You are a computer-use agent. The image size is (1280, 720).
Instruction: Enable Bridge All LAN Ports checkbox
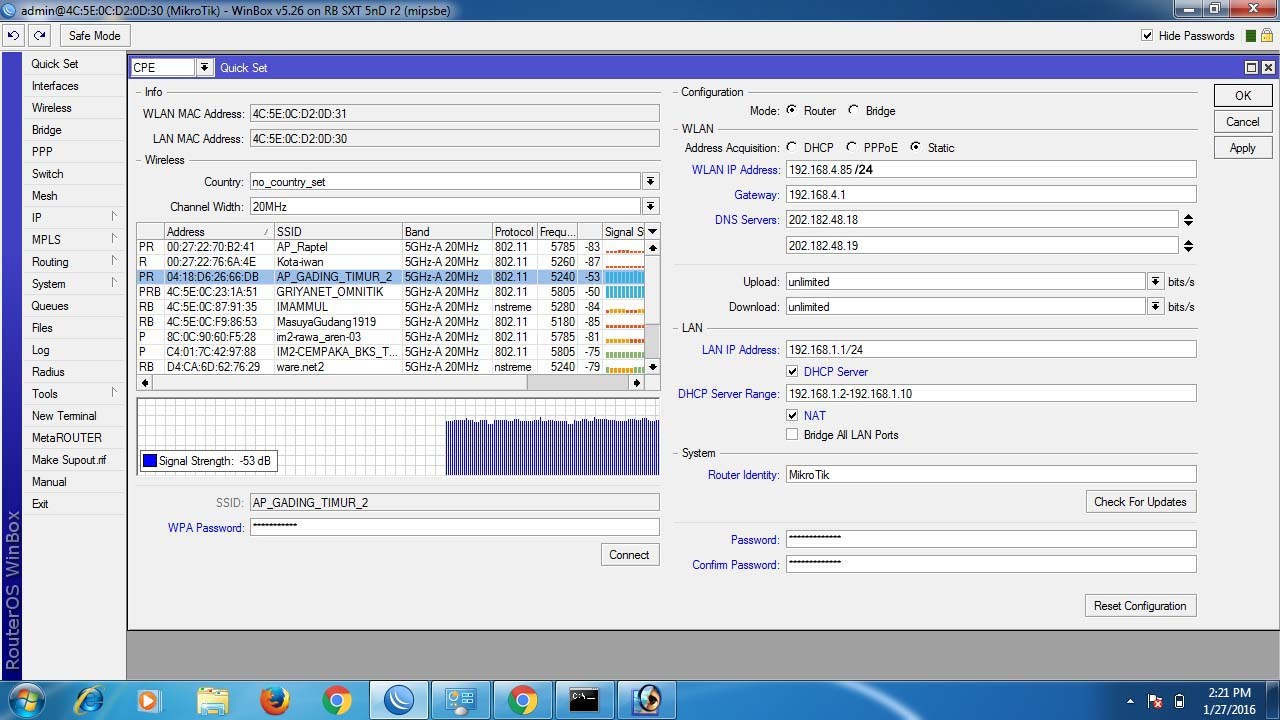(792, 434)
